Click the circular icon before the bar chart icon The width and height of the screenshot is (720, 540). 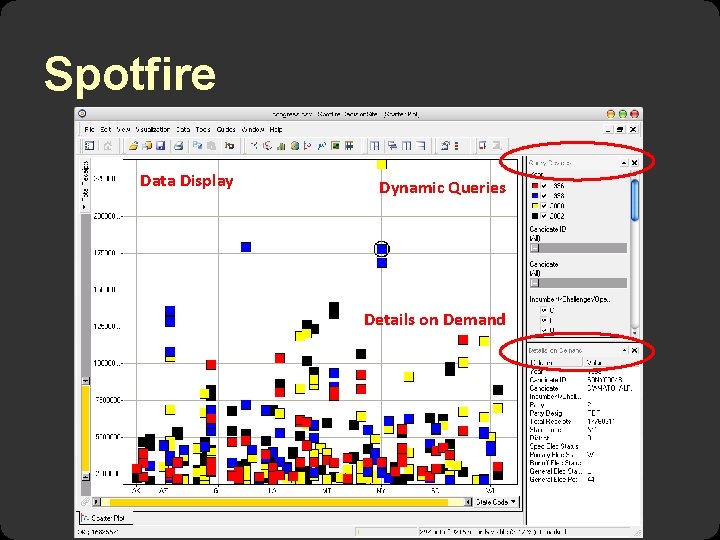pos(267,146)
